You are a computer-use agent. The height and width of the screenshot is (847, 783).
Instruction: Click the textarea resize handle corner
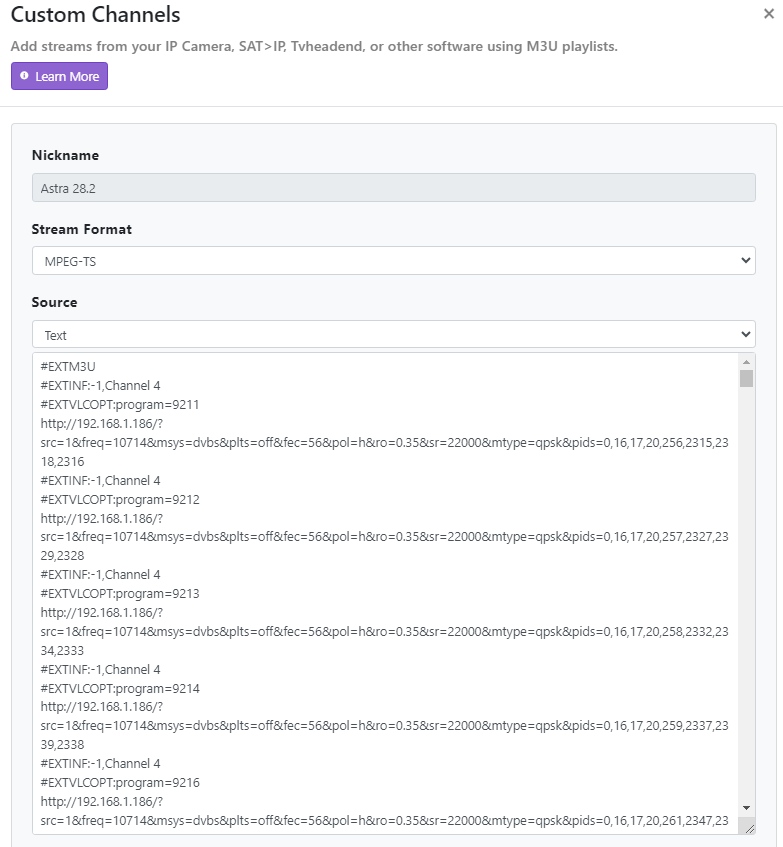749,827
